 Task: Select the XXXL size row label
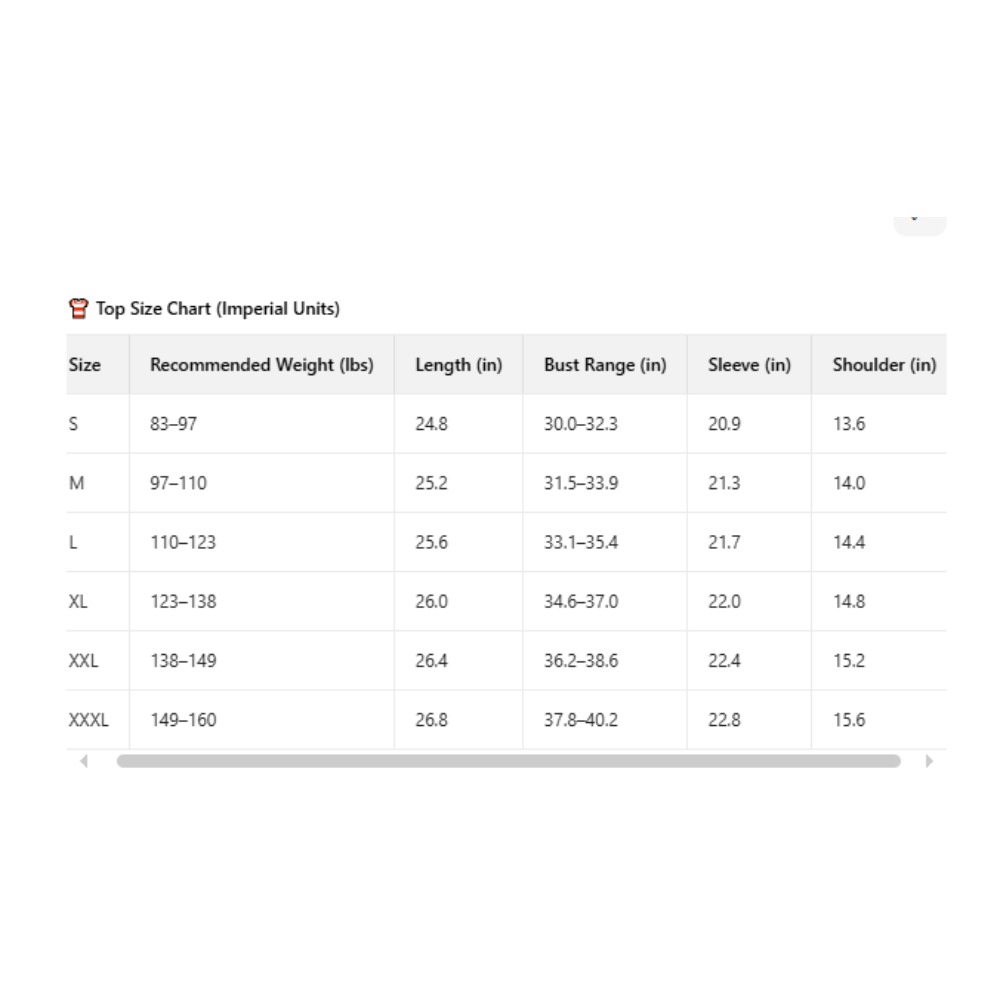pyautogui.click(x=89, y=720)
